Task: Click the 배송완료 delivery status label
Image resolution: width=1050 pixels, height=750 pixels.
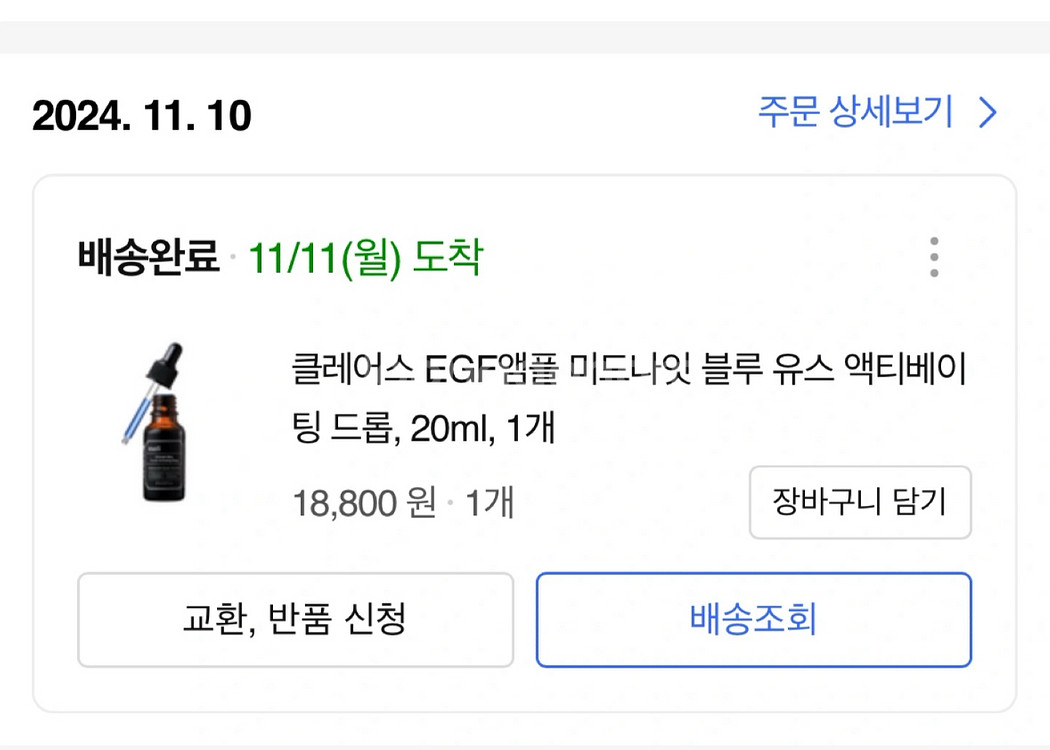Action: coord(146,256)
